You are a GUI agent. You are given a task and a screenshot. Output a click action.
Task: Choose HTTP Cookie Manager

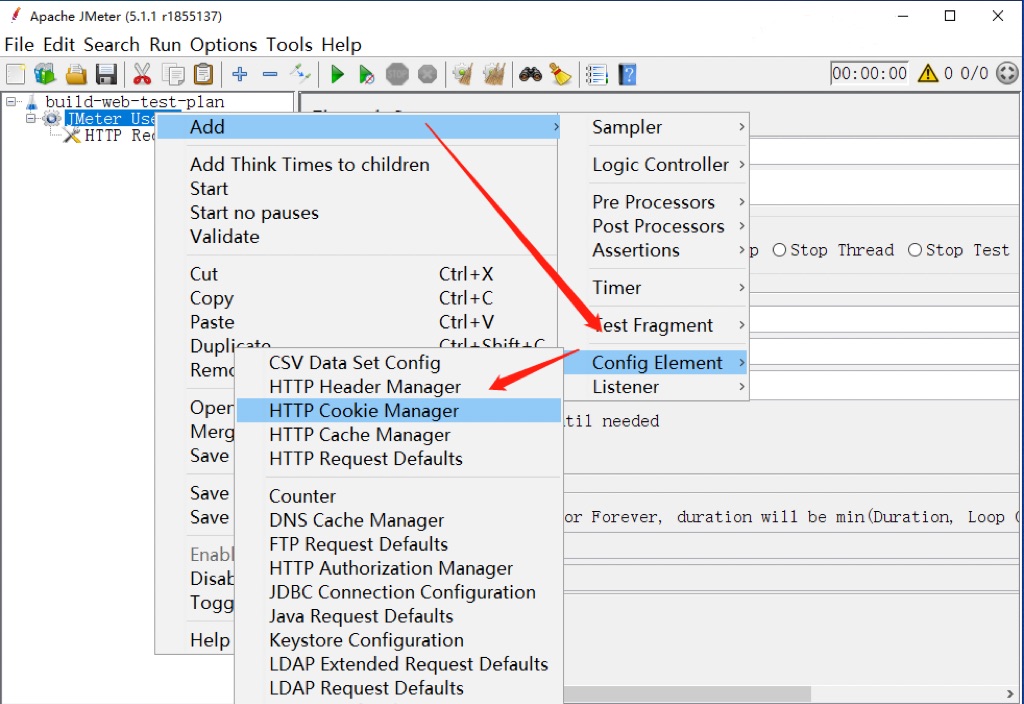[399, 410]
